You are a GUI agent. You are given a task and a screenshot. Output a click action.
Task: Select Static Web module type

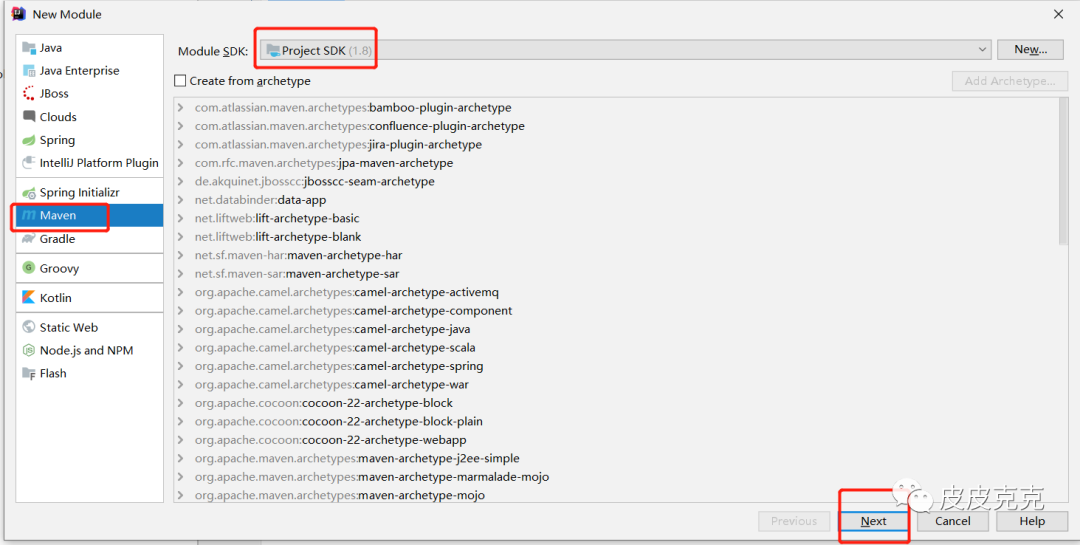click(68, 327)
